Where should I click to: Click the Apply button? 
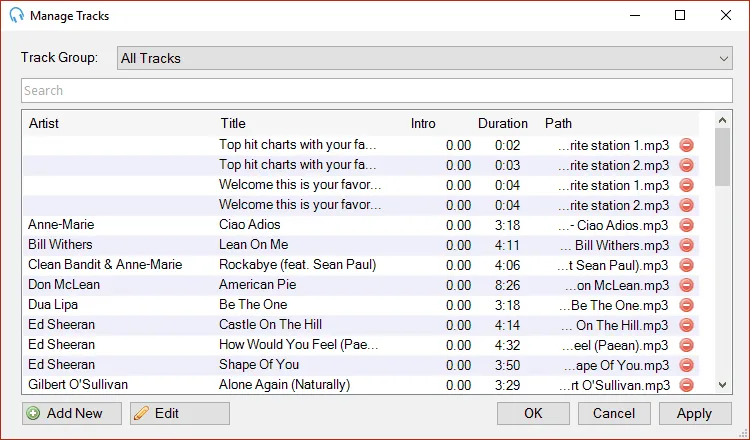695,413
